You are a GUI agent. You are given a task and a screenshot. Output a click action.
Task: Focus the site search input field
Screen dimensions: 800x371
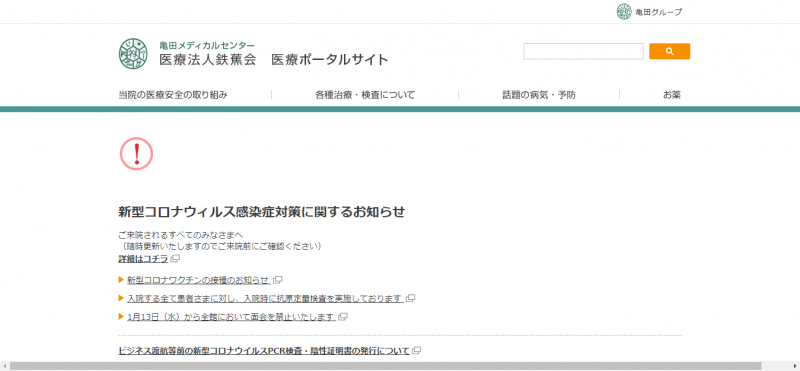point(583,52)
